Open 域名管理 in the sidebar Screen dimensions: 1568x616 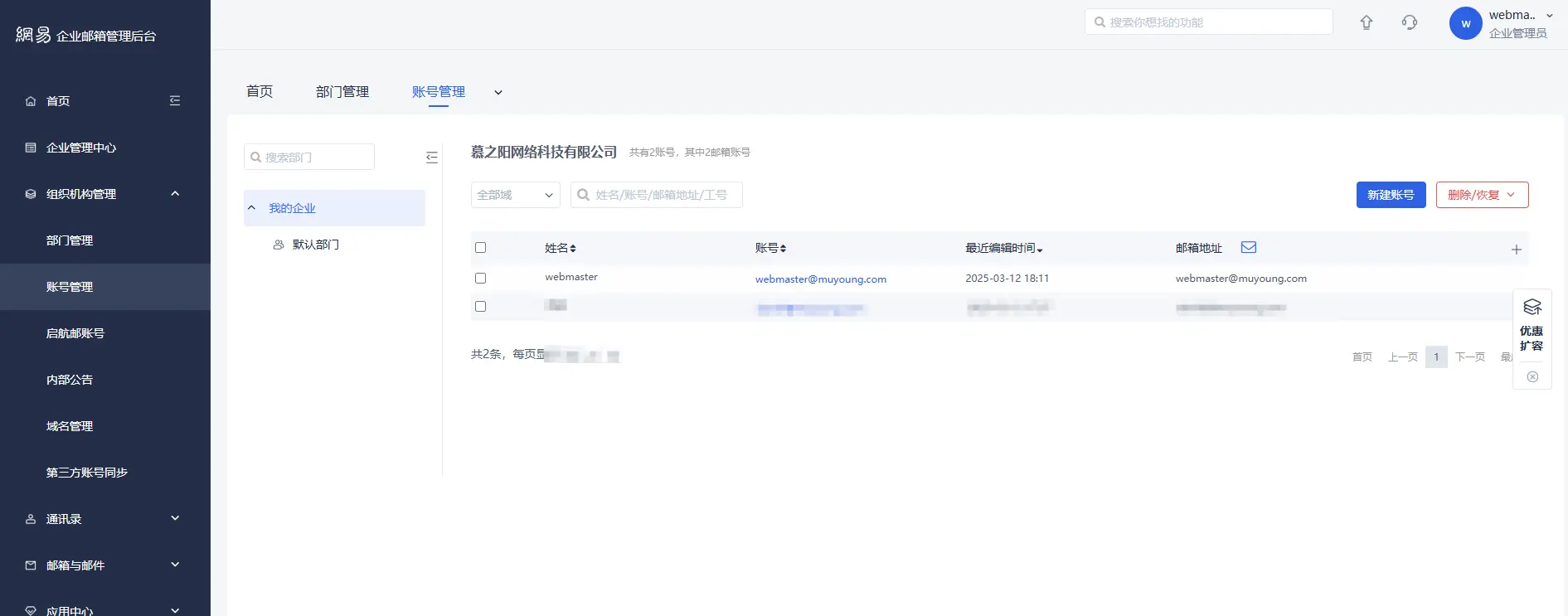(70, 426)
